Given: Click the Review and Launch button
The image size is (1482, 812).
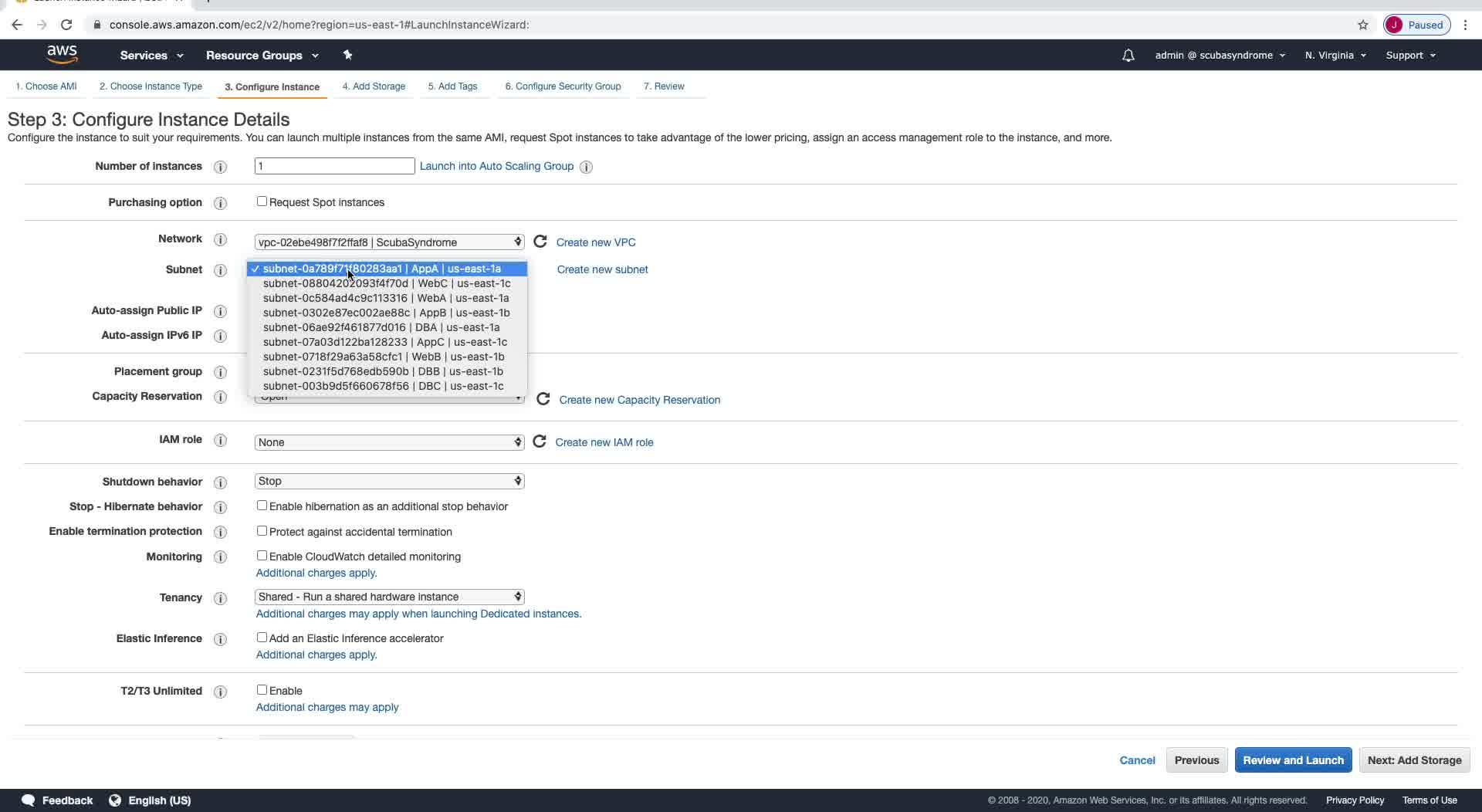Looking at the screenshot, I should pyautogui.click(x=1293, y=760).
